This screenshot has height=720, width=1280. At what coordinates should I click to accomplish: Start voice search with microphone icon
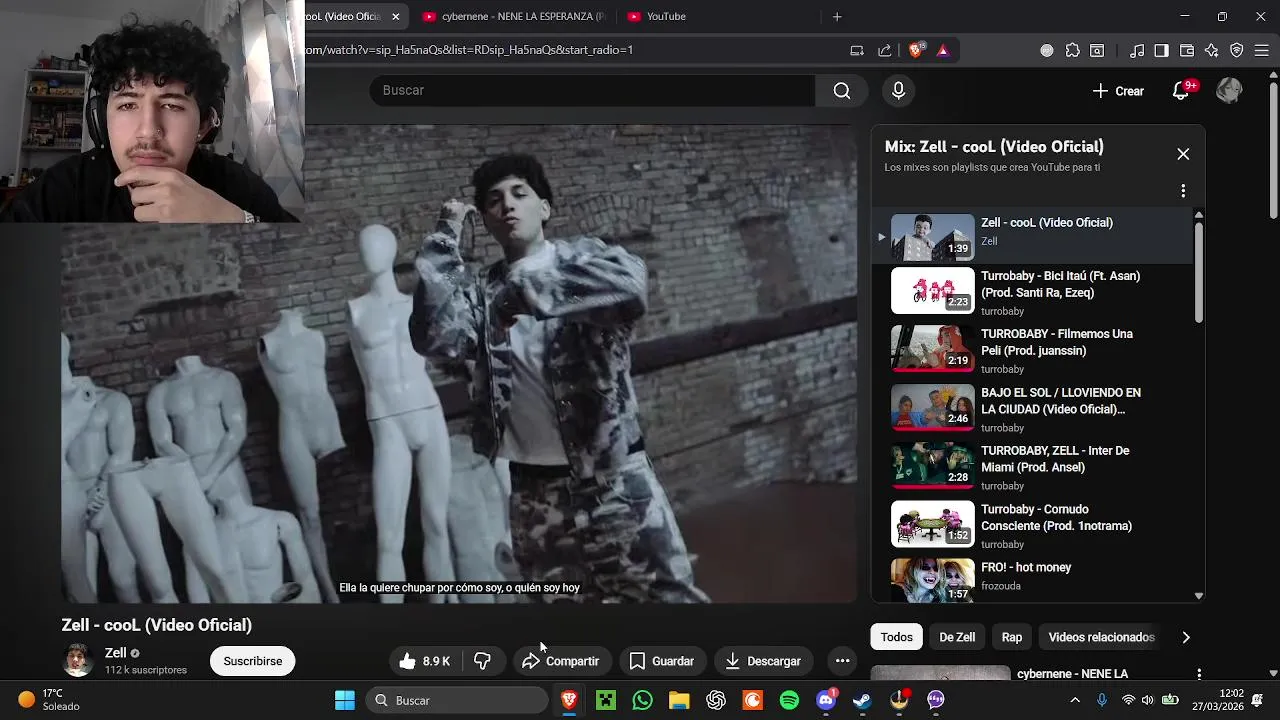(898, 91)
